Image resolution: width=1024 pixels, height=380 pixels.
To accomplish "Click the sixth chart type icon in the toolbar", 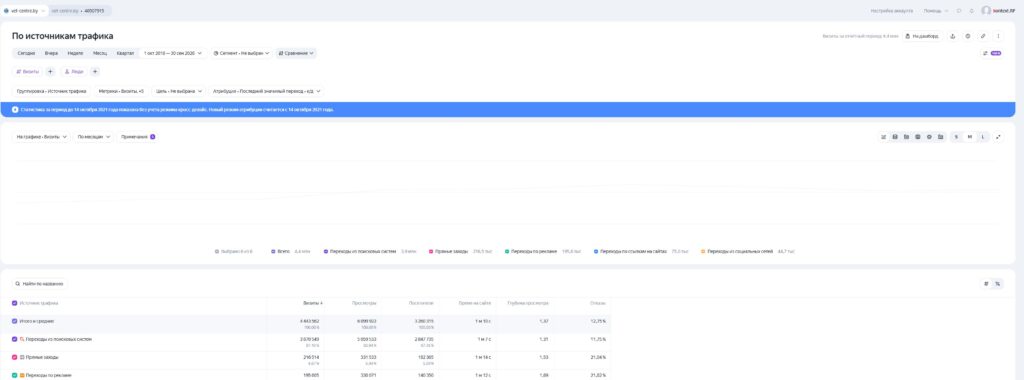I will tap(940, 136).
